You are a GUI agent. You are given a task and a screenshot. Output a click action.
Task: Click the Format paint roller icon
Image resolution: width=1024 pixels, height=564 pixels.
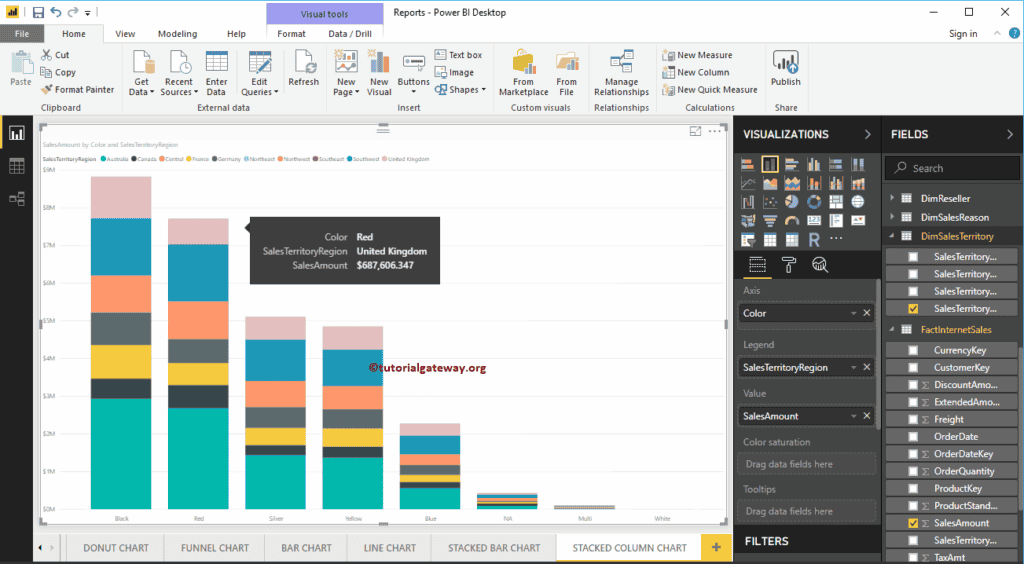[x=789, y=264]
